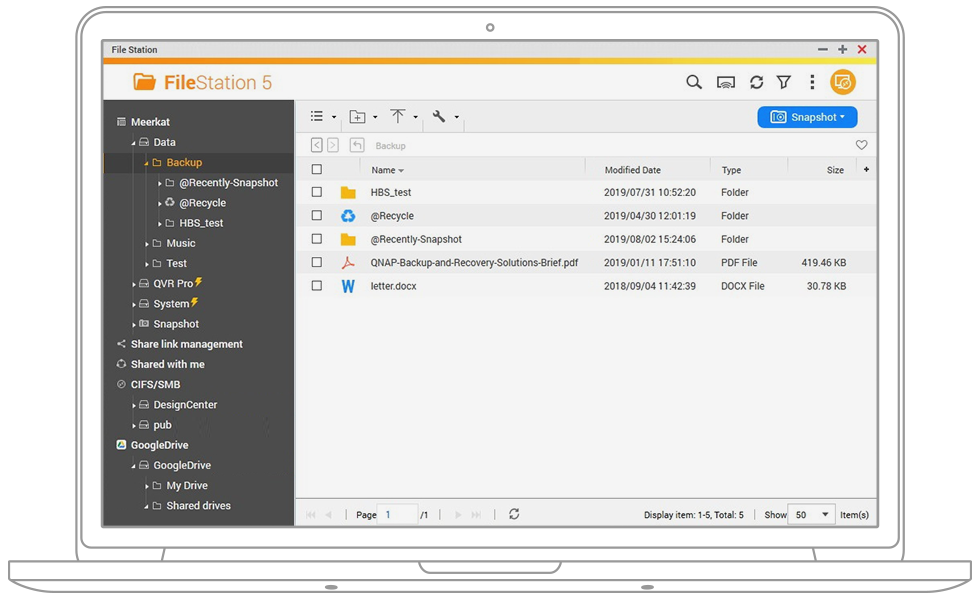Open the network media player icon
980x600 pixels.
726,83
